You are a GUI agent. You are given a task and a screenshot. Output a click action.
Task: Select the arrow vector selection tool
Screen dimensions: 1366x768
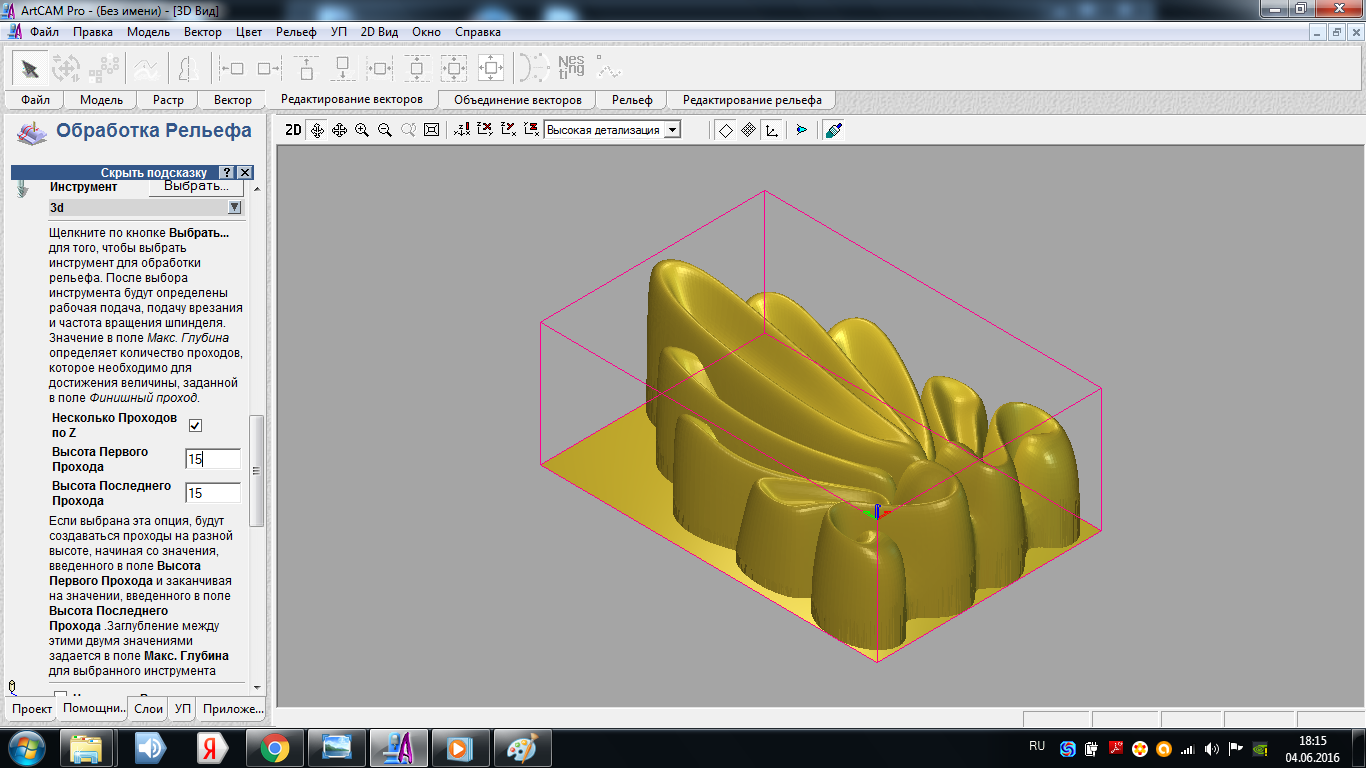point(30,68)
